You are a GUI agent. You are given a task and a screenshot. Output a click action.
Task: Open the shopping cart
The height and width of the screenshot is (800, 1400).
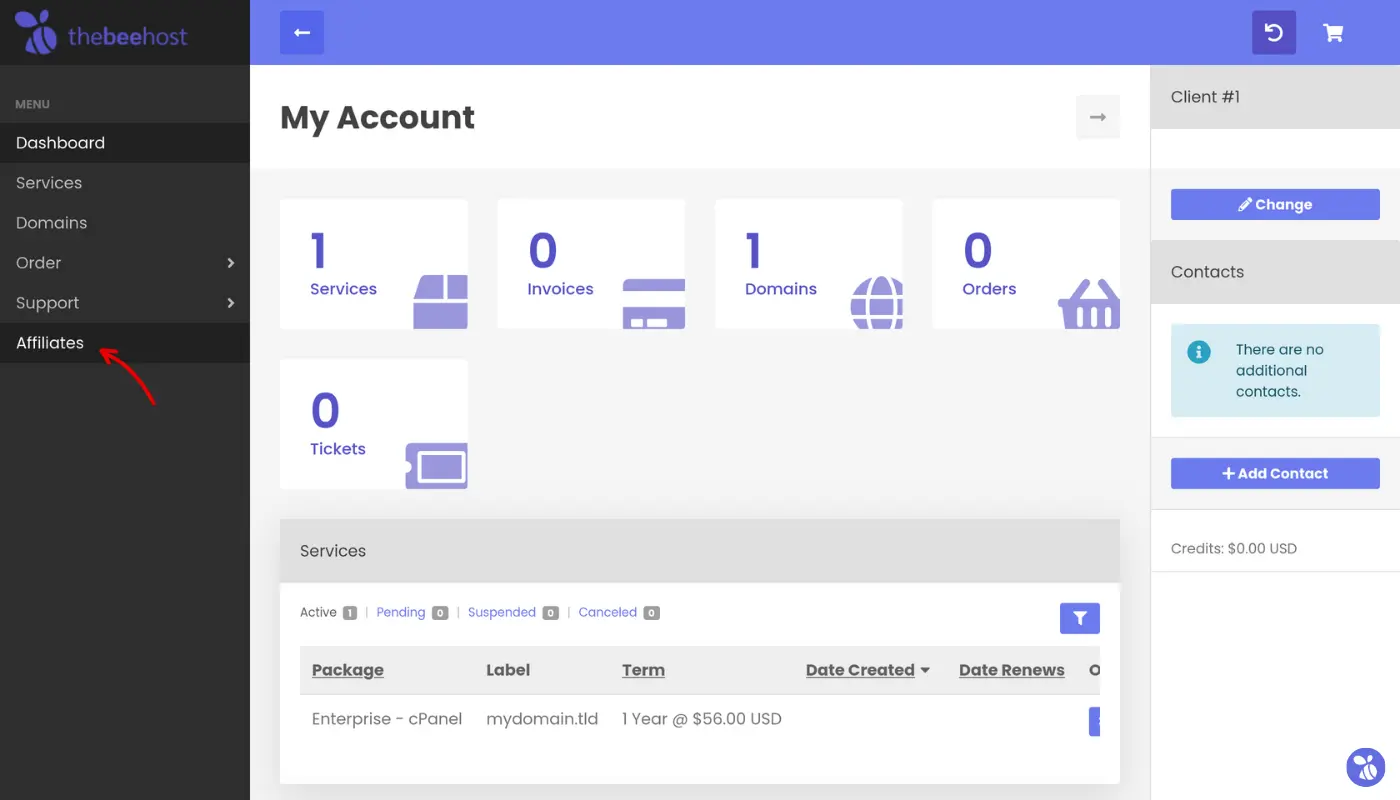pos(1333,33)
